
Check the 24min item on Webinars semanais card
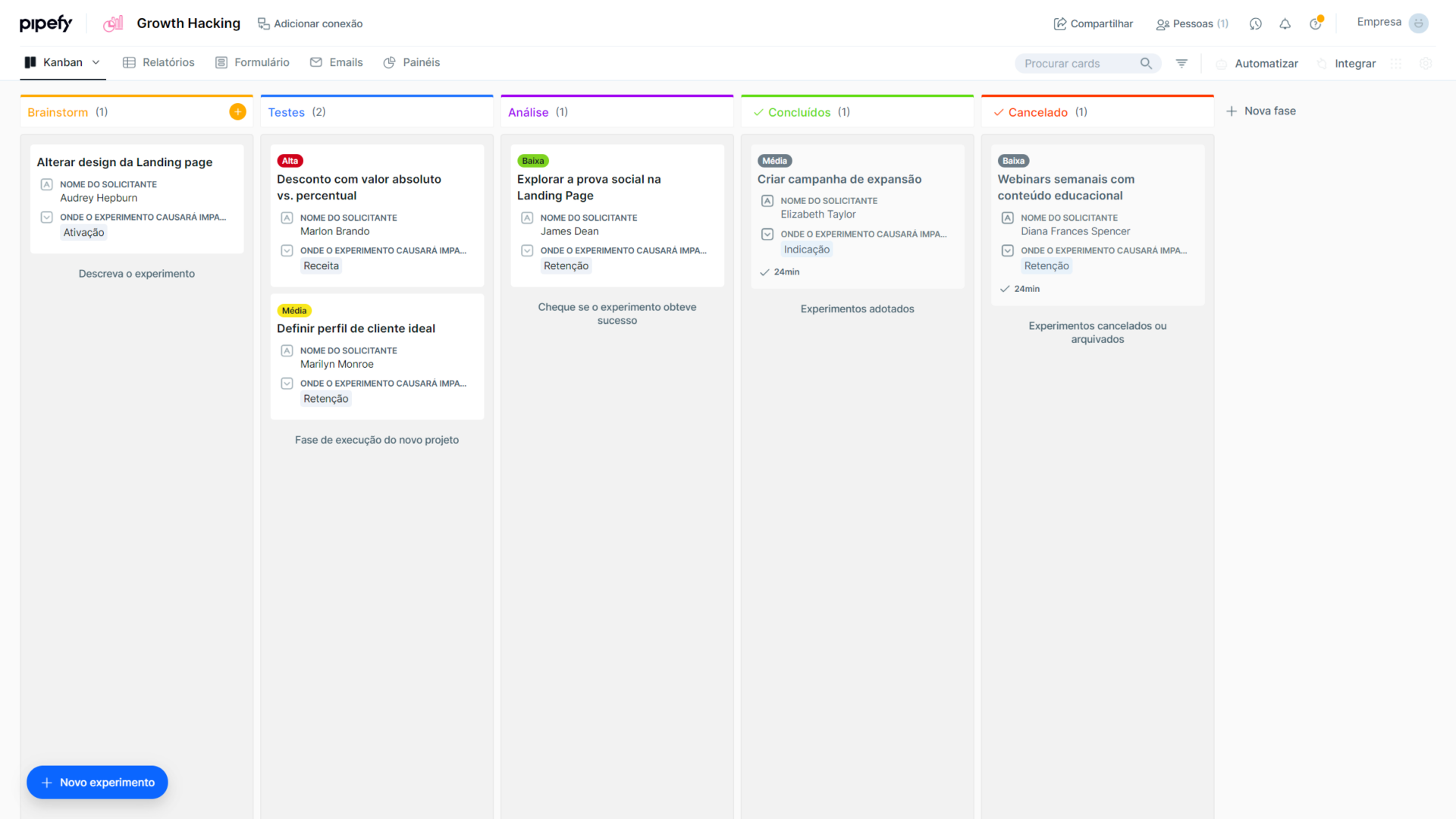click(x=1004, y=288)
